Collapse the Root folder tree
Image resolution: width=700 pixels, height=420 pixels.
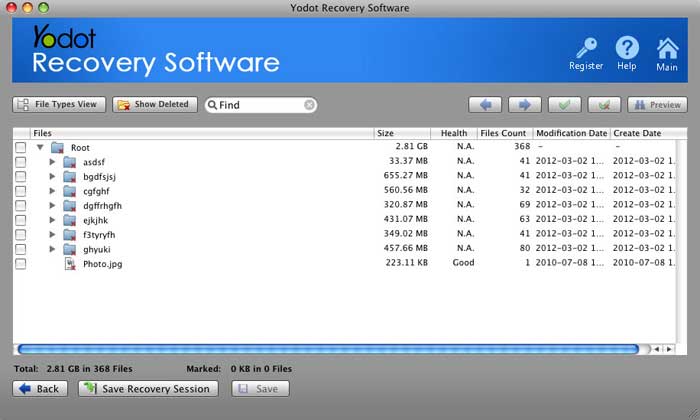(40, 148)
